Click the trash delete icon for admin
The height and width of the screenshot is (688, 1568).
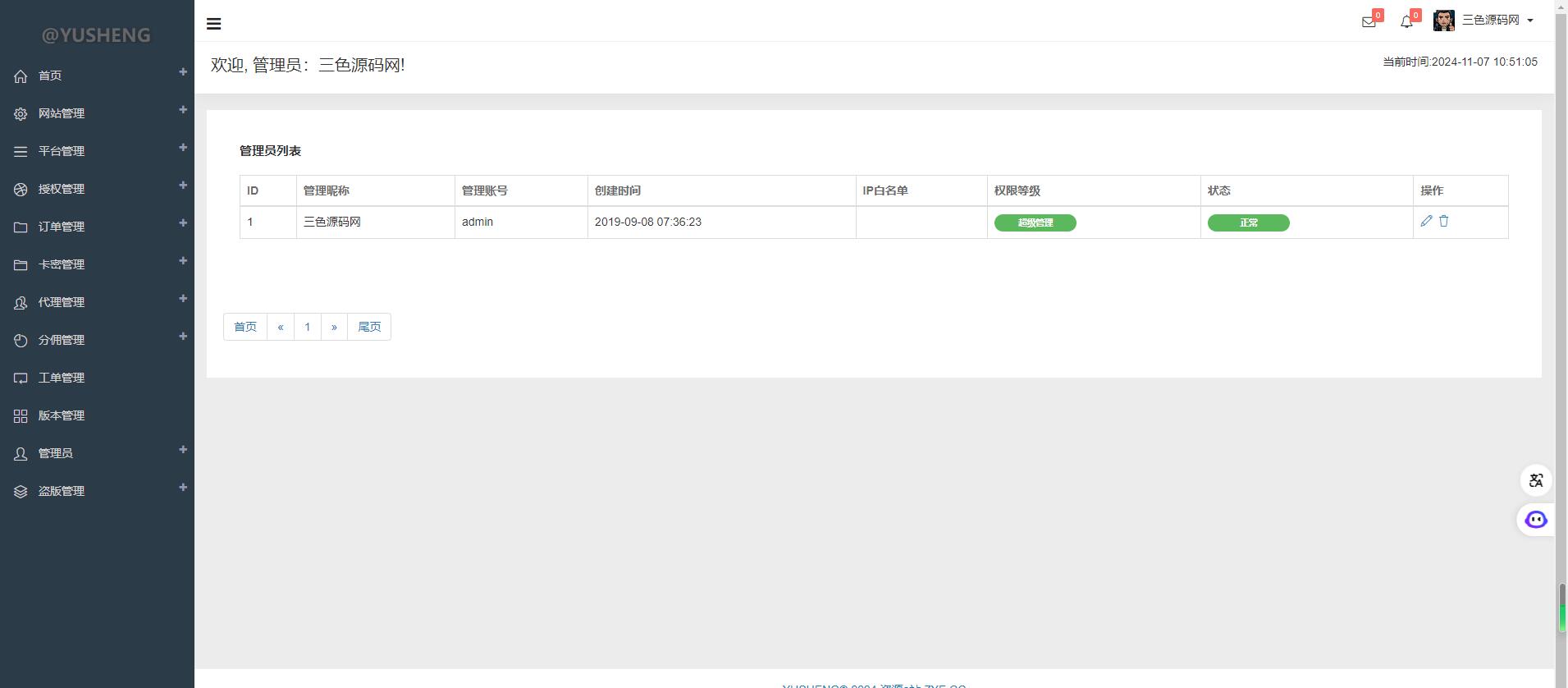(1444, 221)
